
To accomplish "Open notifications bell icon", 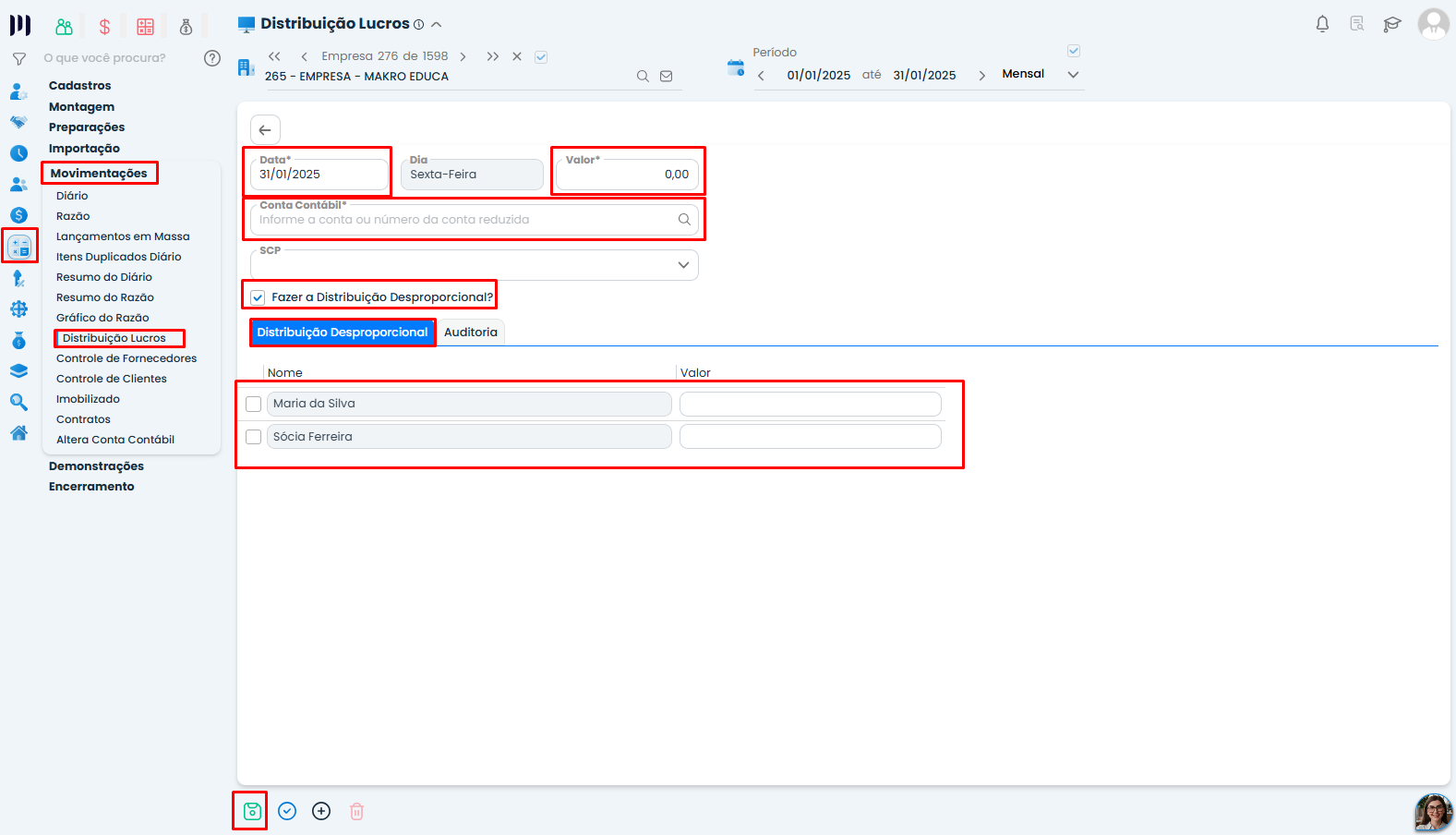I will point(1322,24).
